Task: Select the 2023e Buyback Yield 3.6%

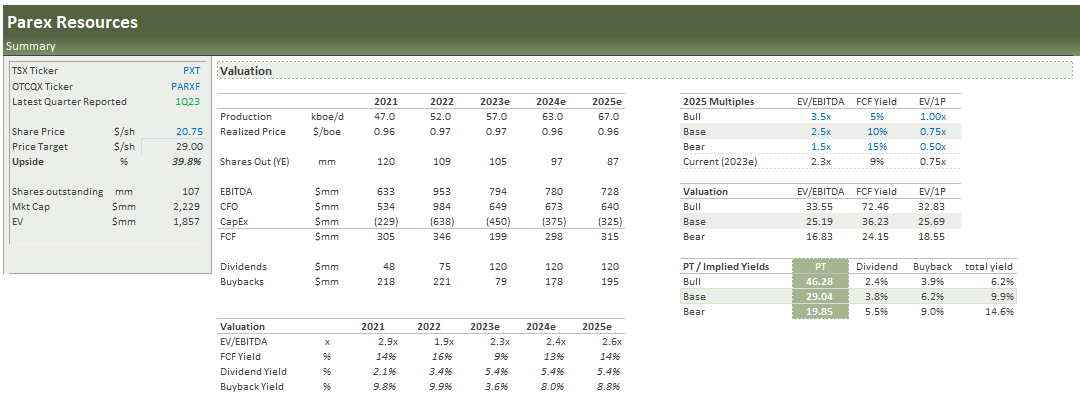Action: [x=497, y=387]
